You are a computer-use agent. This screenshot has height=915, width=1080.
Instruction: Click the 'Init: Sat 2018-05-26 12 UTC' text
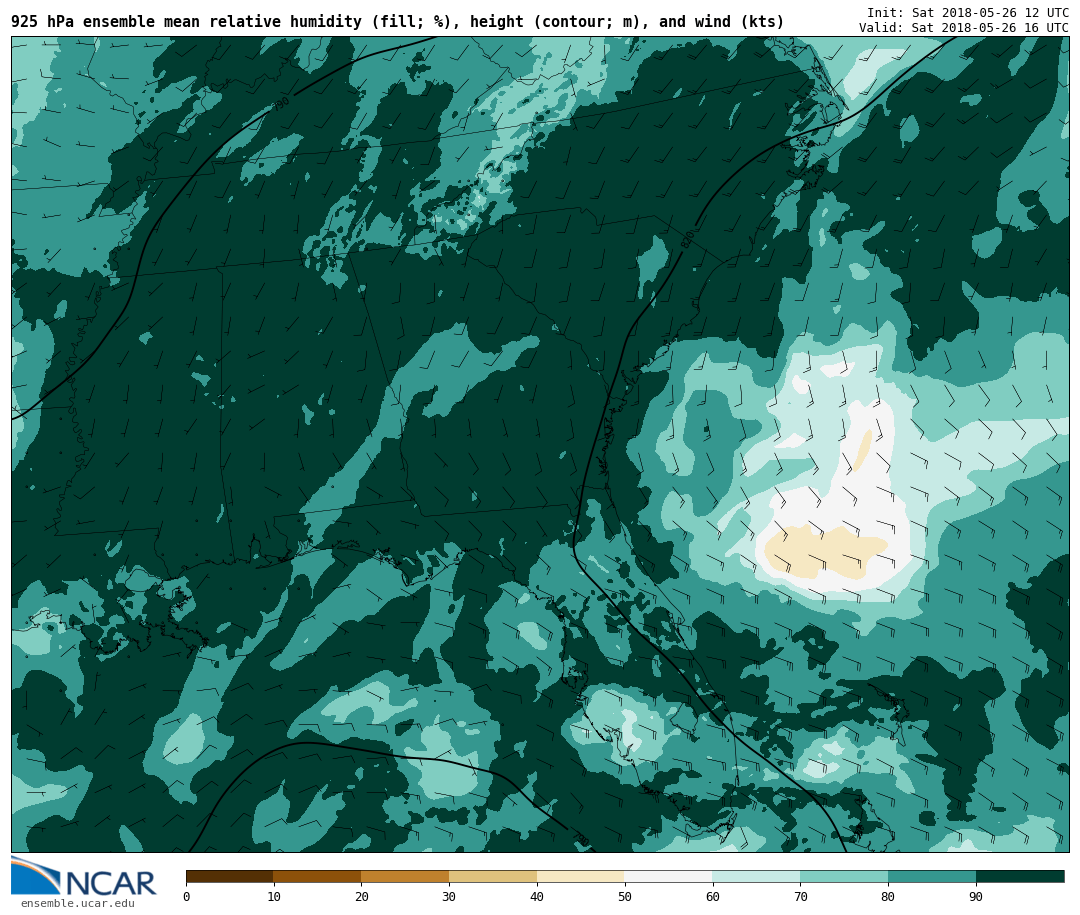[968, 13]
